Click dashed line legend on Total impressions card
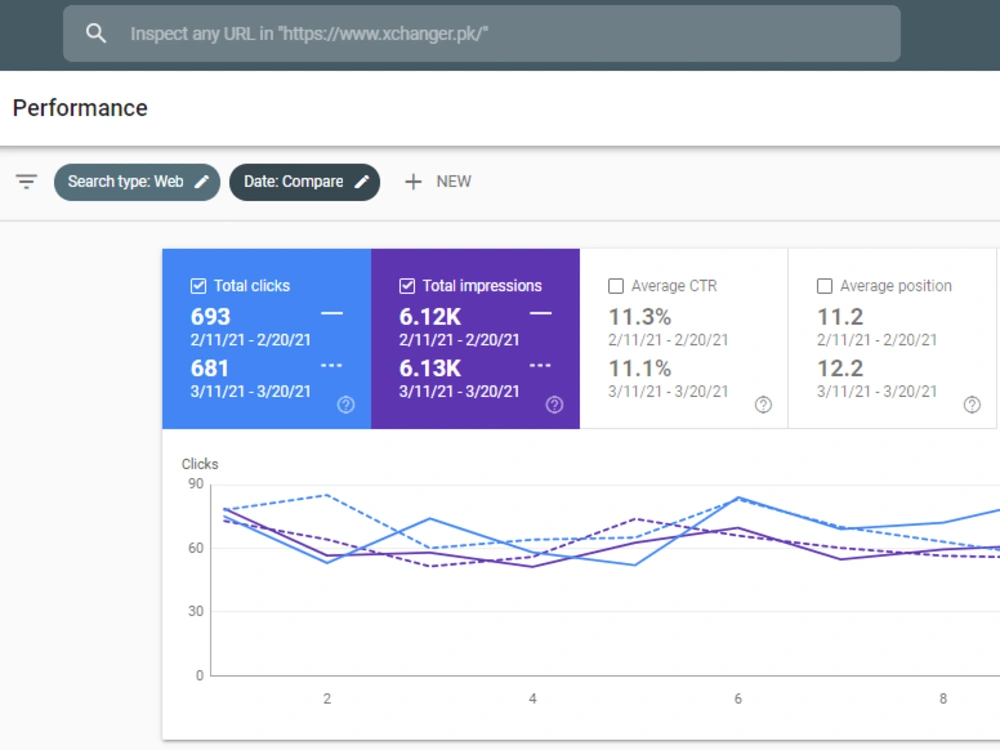The image size is (1000, 750). coord(540,365)
